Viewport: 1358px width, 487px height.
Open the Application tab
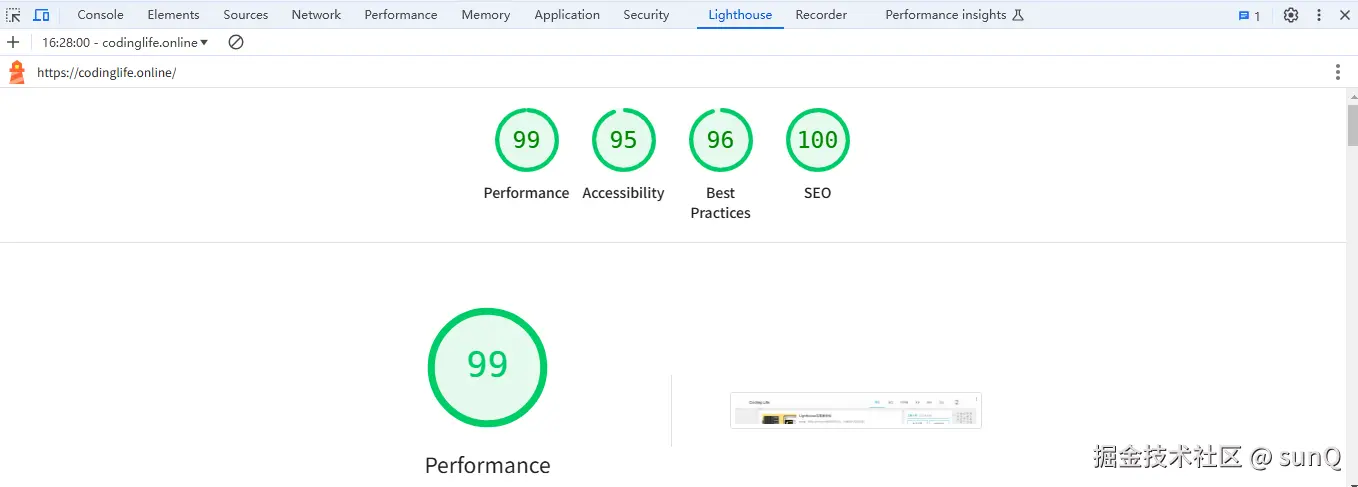click(567, 15)
